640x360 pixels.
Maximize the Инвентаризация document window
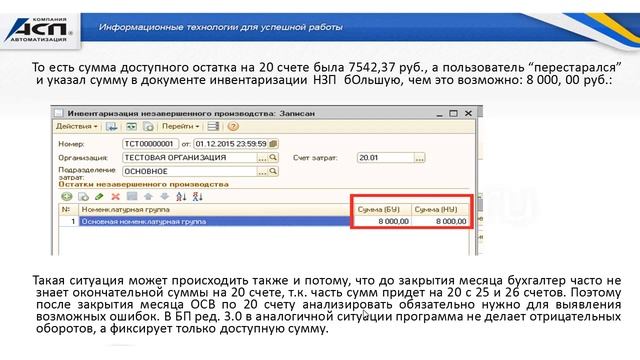(x=453, y=113)
